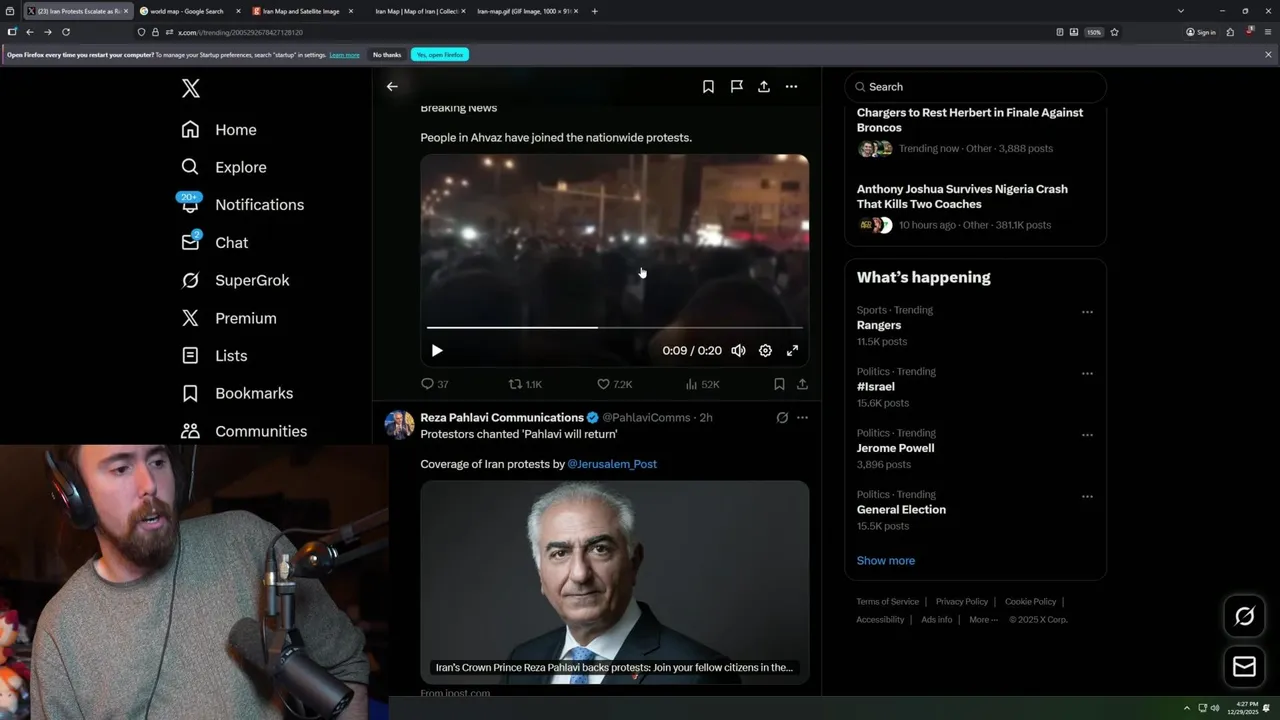Click No thanks on Firefox startup prompt
This screenshot has width=1280, height=720.
coord(387,55)
